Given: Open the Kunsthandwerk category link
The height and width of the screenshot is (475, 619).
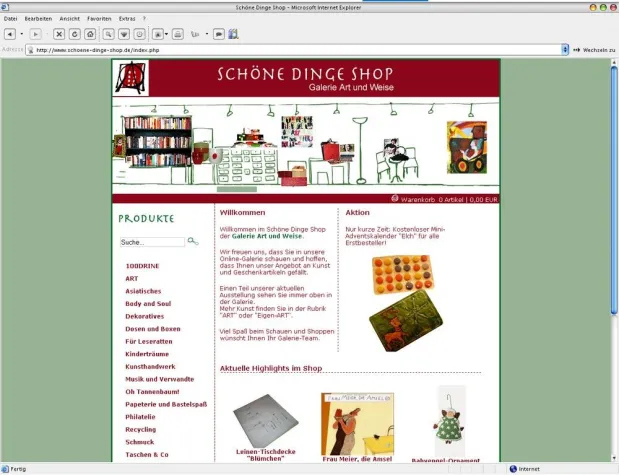Looking at the screenshot, I should tap(150, 367).
